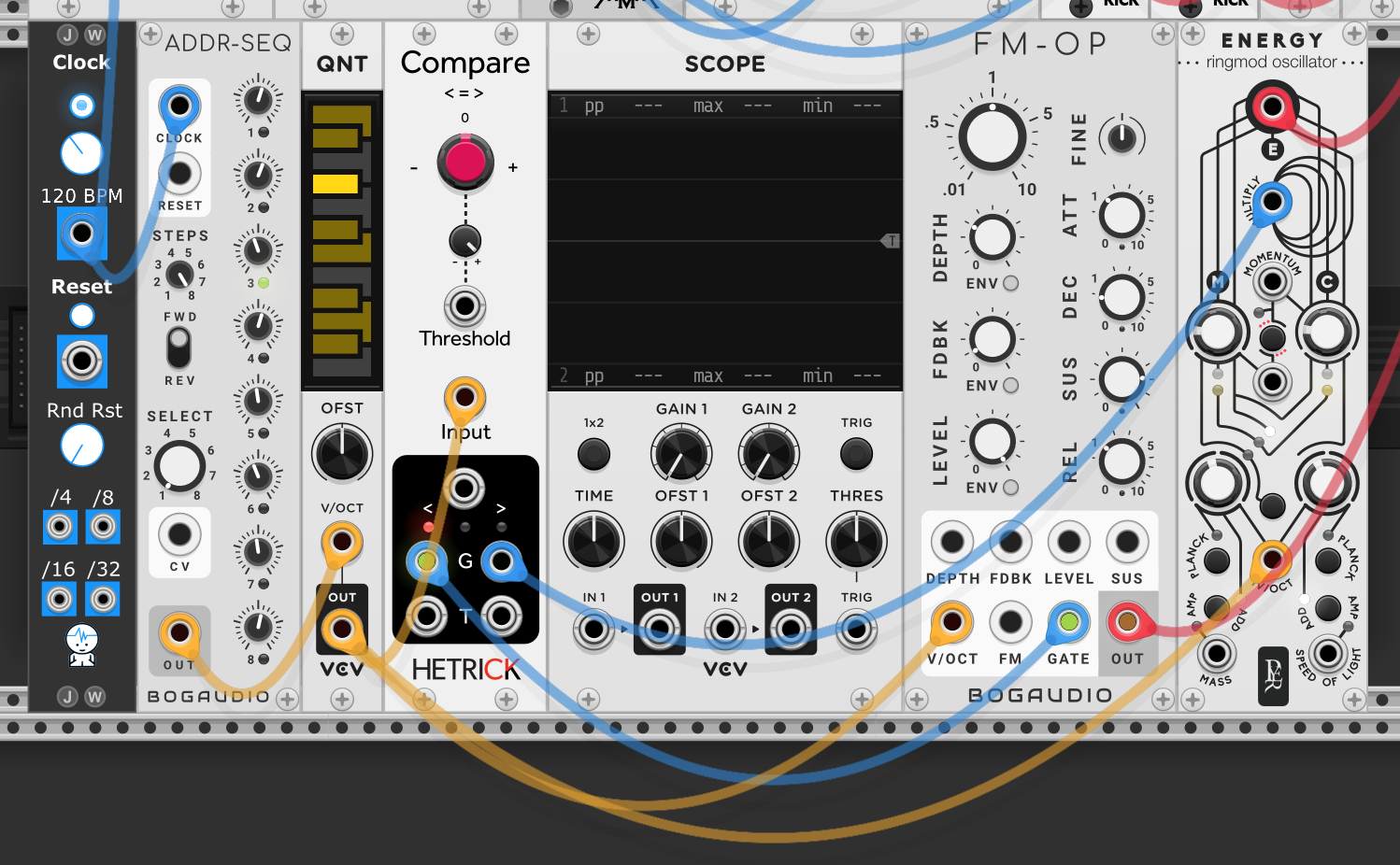This screenshot has width=1400, height=865.
Task: Click the FM-OP V/OCT input jack
Action: click(x=951, y=621)
